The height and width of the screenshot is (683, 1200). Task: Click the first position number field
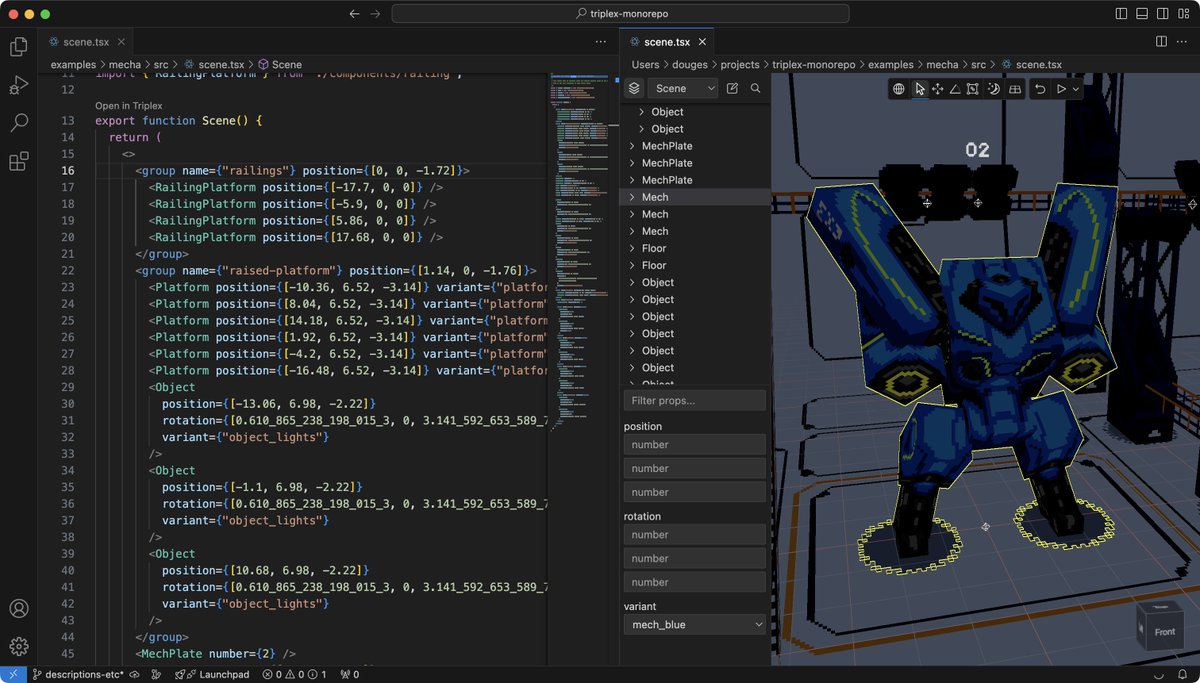tap(695, 444)
